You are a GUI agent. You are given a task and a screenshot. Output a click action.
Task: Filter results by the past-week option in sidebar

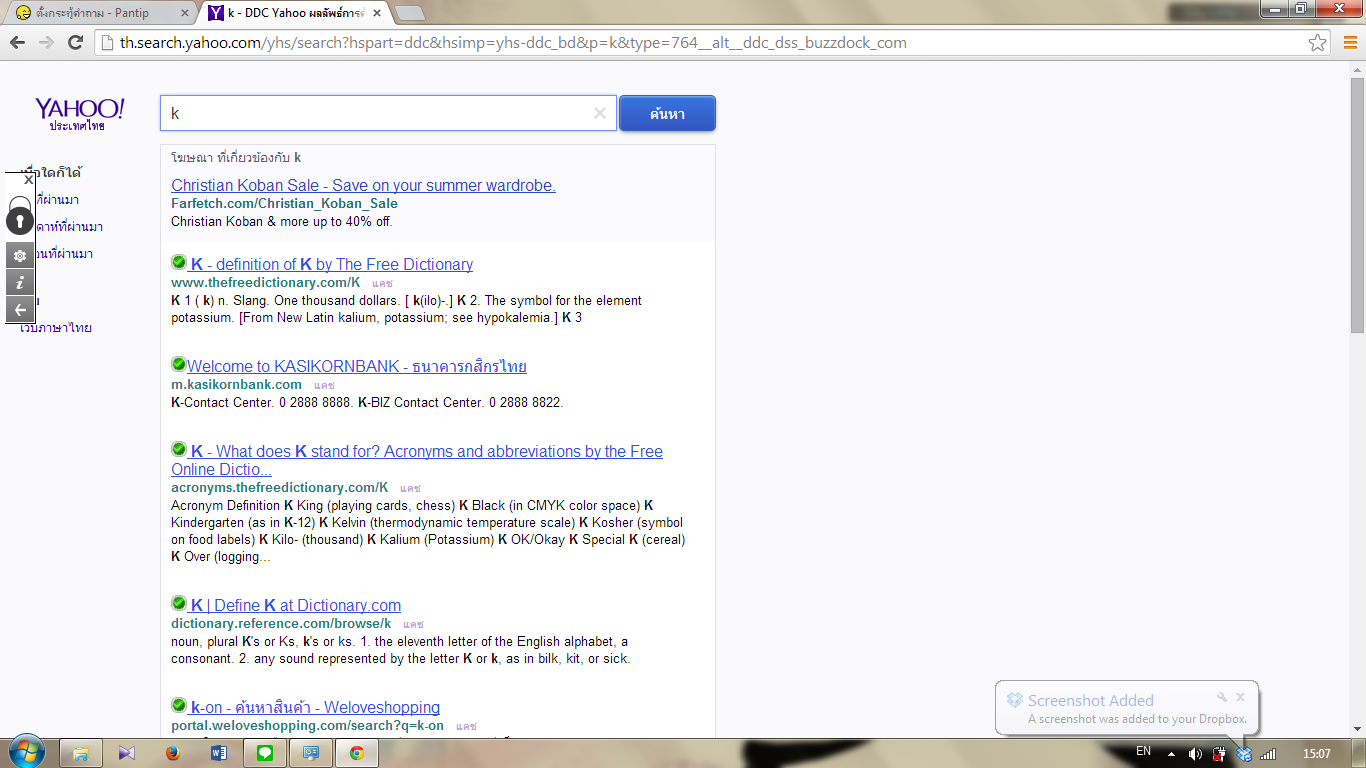pyautogui.click(x=70, y=227)
